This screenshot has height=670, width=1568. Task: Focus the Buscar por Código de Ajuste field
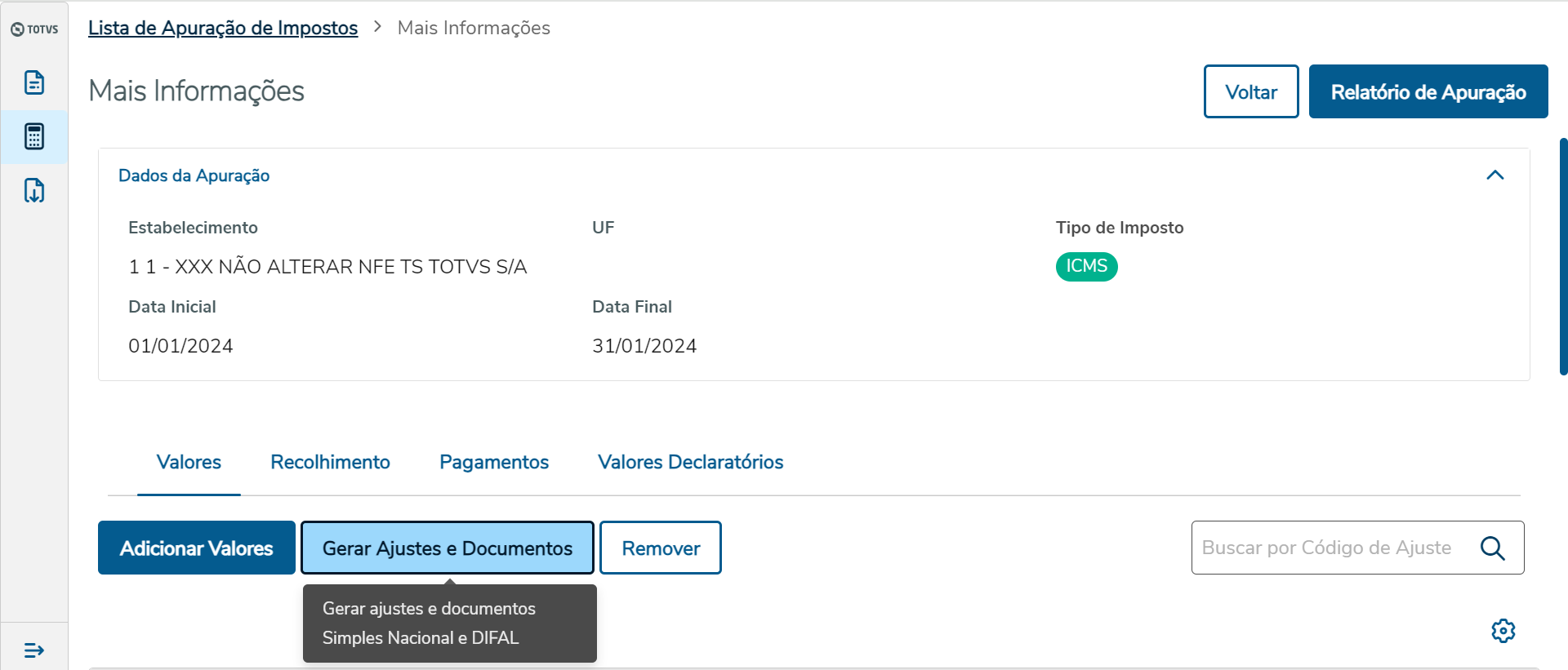pos(1331,548)
